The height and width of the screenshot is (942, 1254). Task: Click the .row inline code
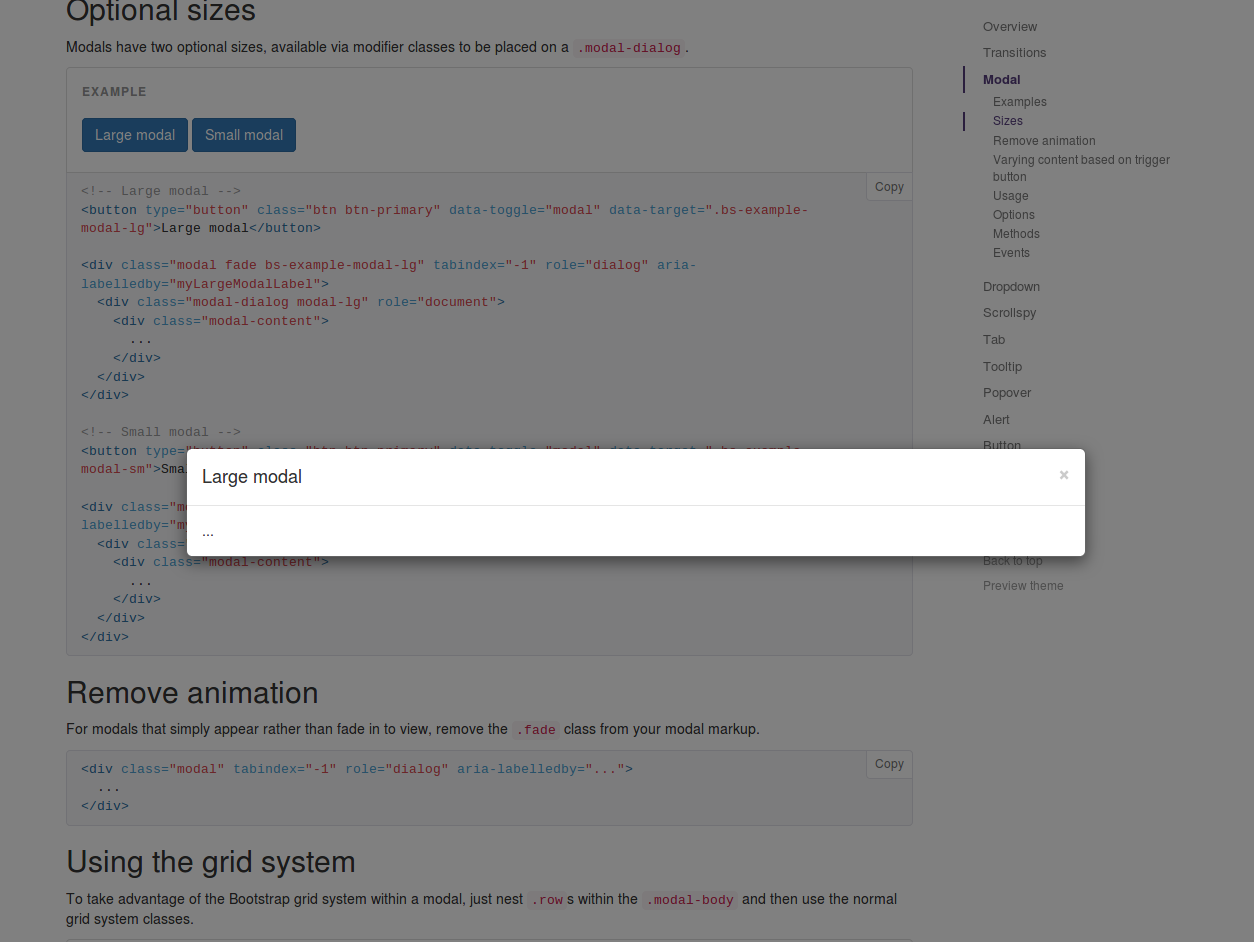pyautogui.click(x=547, y=900)
